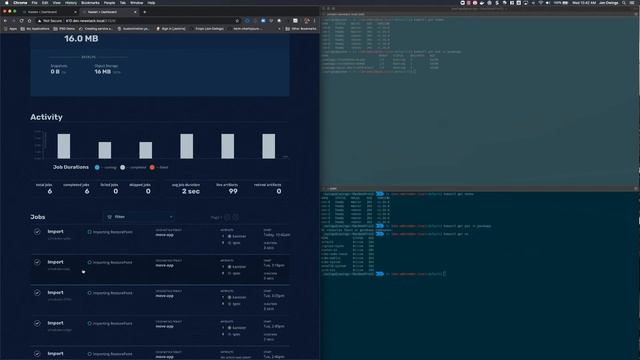Toggle the blue running legend dot
The height and width of the screenshot is (360, 640).
[97, 167]
